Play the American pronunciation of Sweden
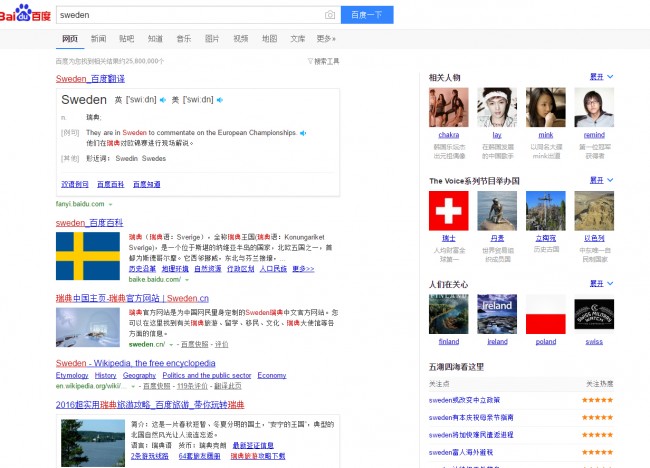 tap(220, 100)
